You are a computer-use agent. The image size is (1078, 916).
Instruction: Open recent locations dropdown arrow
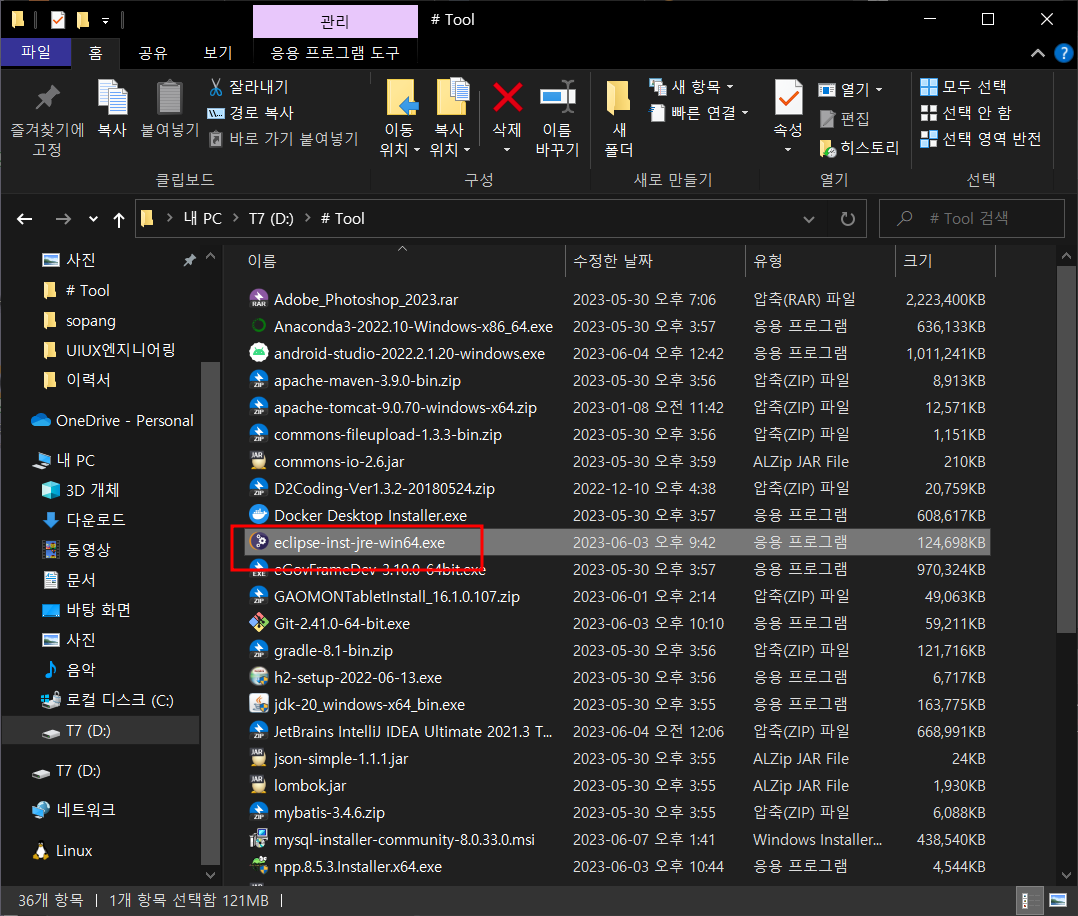93,219
